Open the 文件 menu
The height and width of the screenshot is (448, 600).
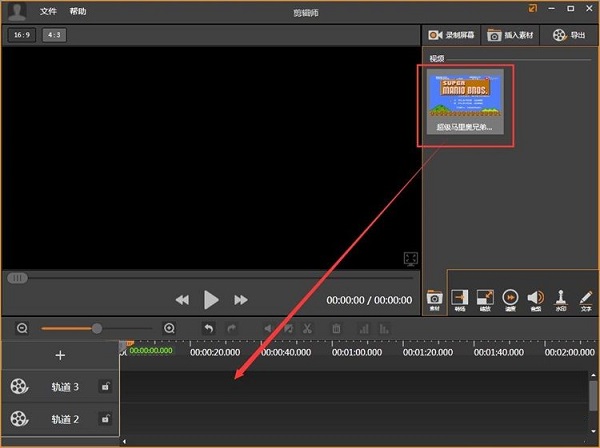[48, 11]
